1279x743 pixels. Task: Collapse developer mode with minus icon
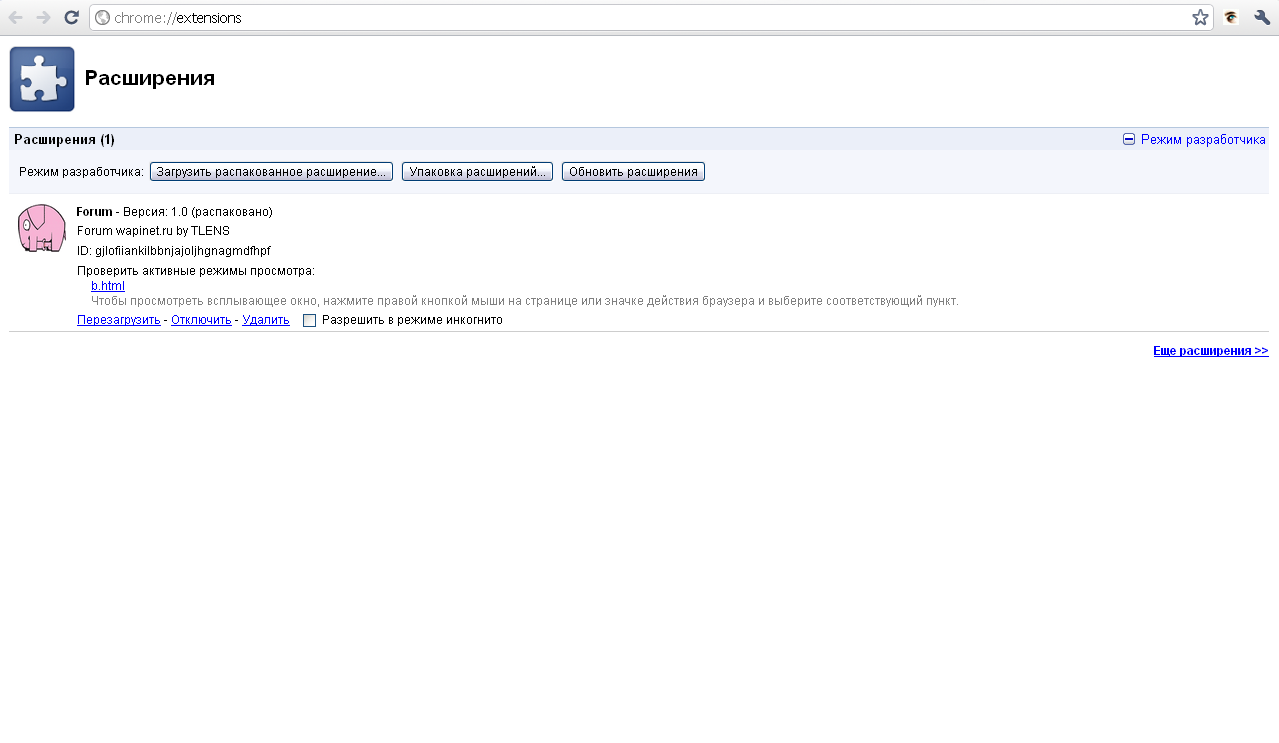pos(1129,139)
